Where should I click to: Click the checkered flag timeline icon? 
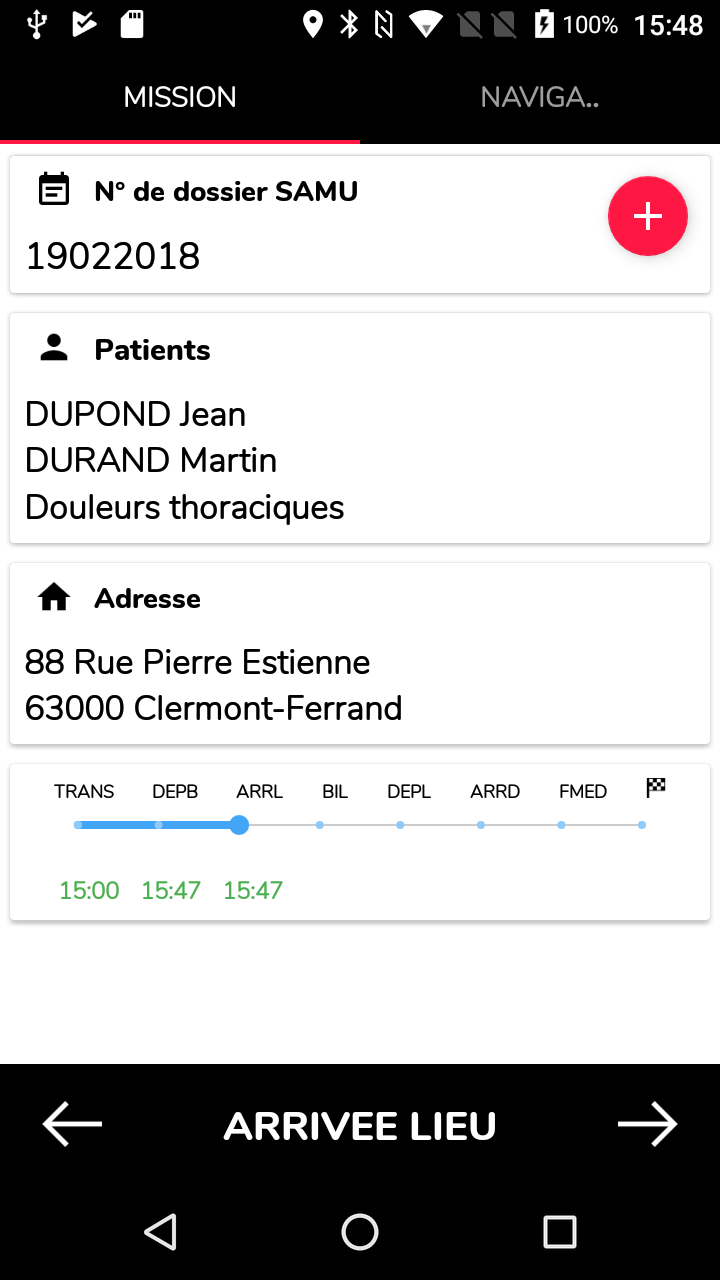(x=655, y=788)
